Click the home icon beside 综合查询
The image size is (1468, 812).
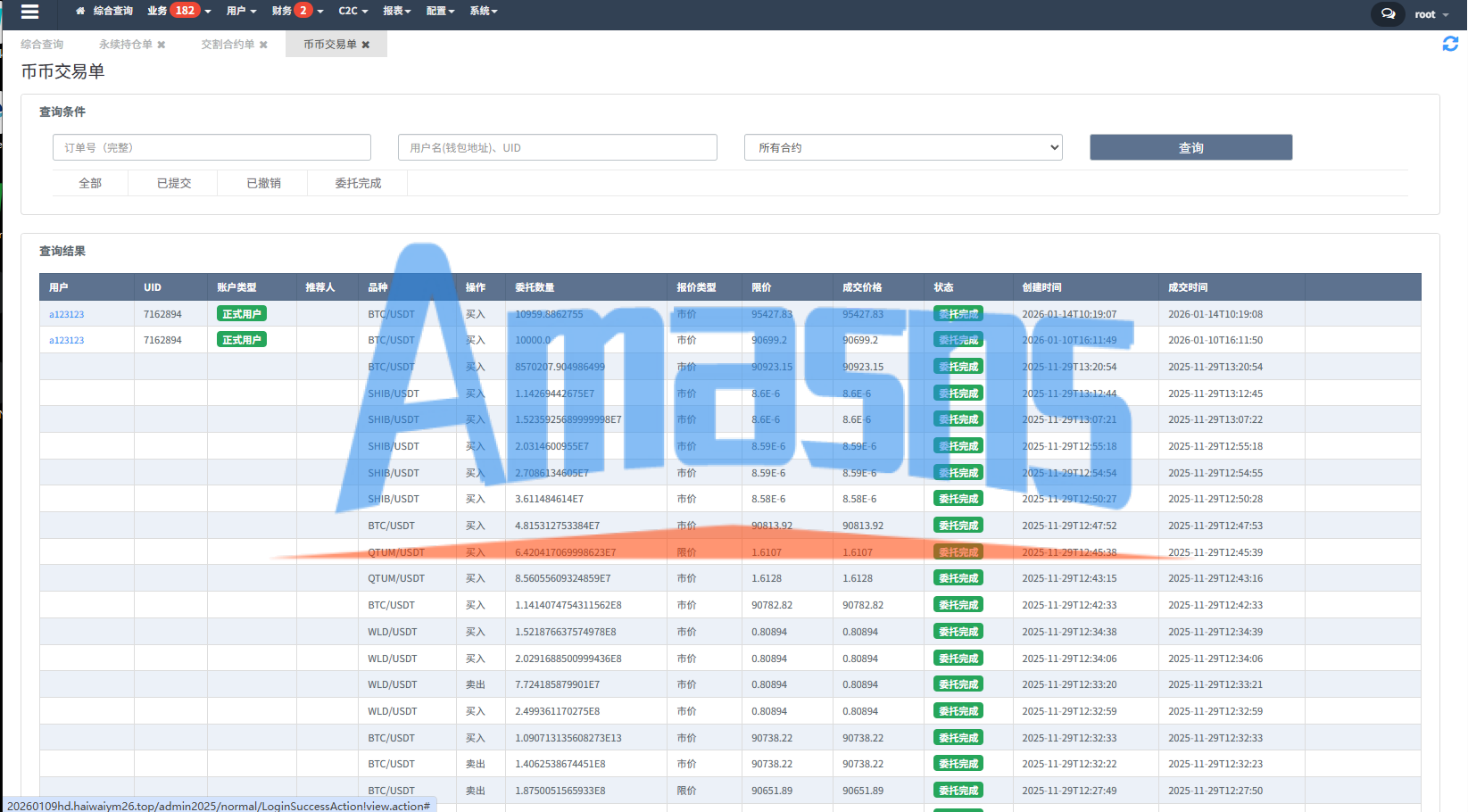coord(80,12)
